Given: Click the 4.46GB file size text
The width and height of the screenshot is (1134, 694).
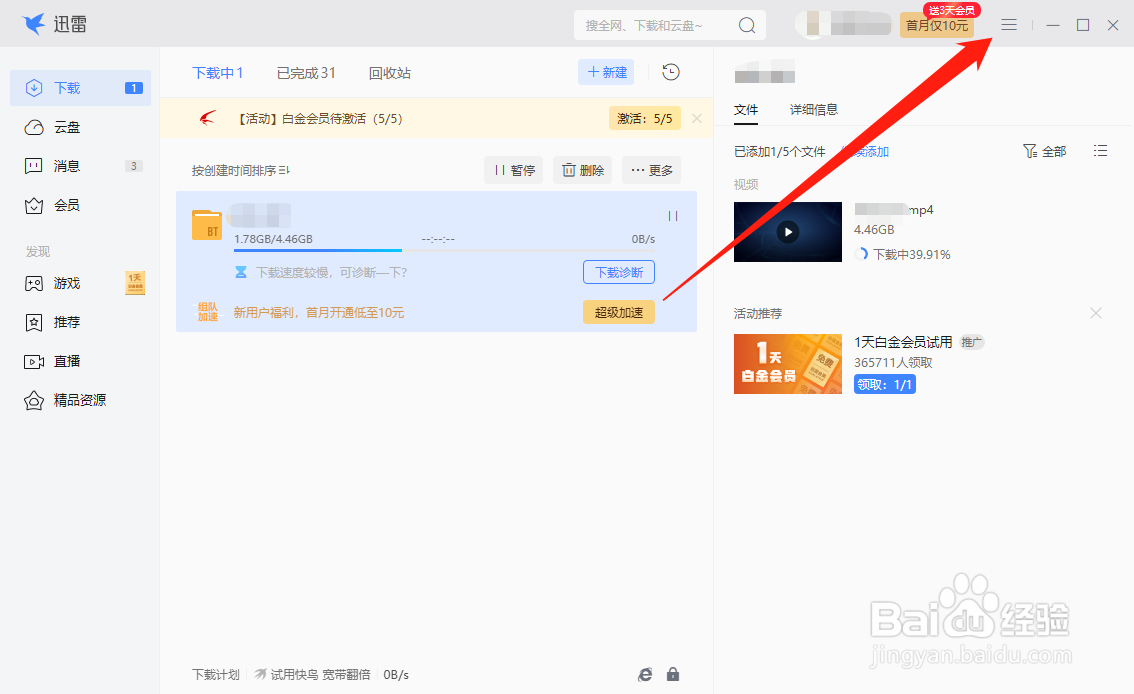Looking at the screenshot, I should 874,230.
